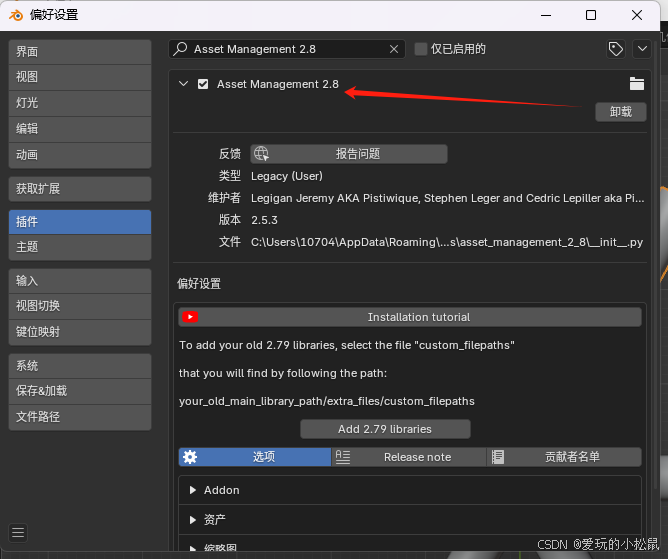Select the 选项 tab in add-on preferences

pyautogui.click(x=255, y=457)
